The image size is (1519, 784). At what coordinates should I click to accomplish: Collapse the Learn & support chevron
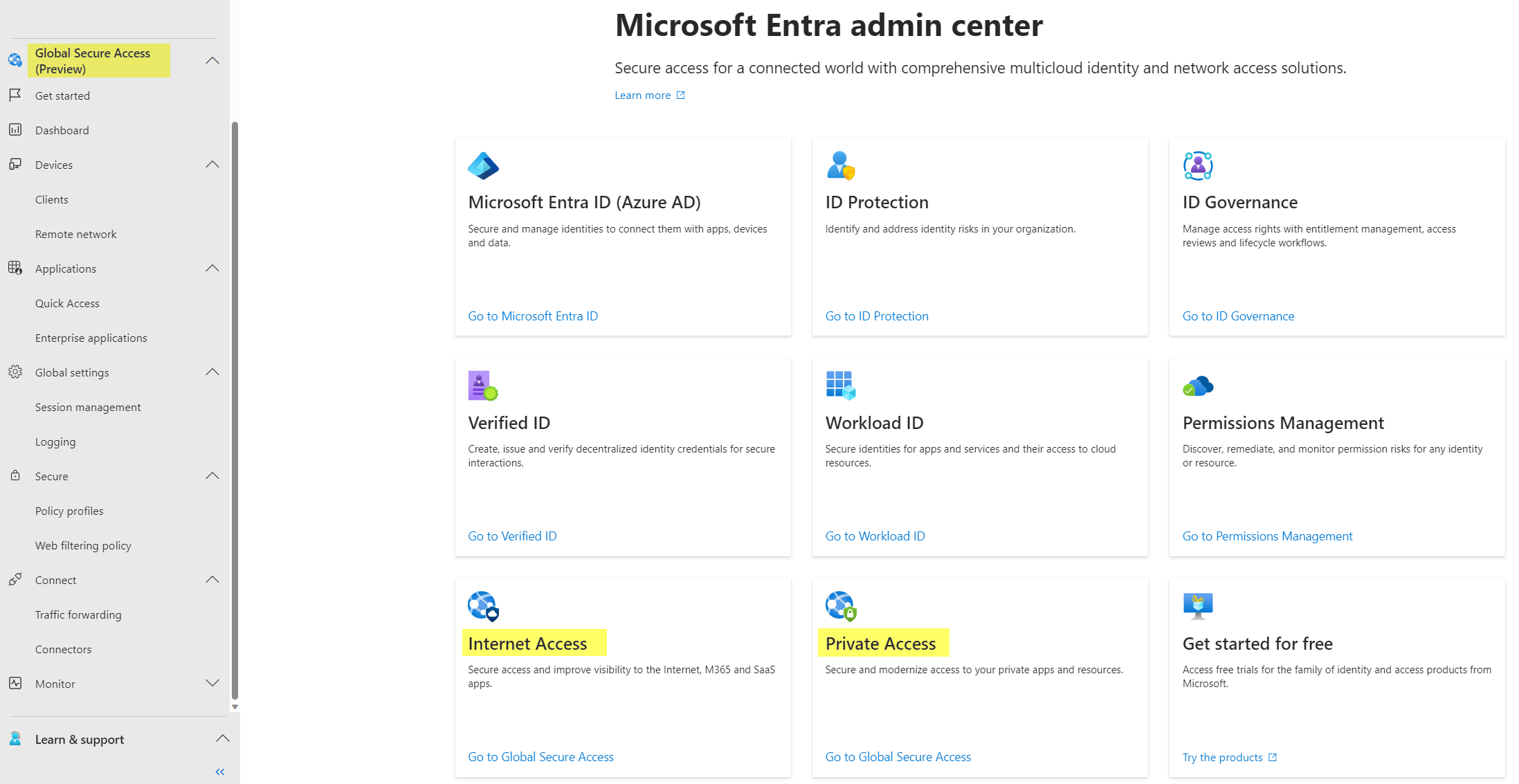pos(222,738)
